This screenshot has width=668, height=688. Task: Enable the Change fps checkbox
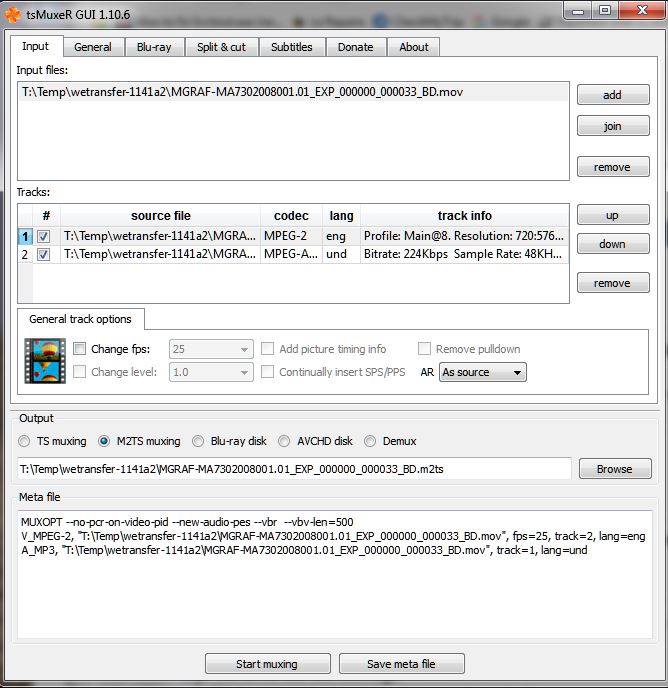coord(79,349)
